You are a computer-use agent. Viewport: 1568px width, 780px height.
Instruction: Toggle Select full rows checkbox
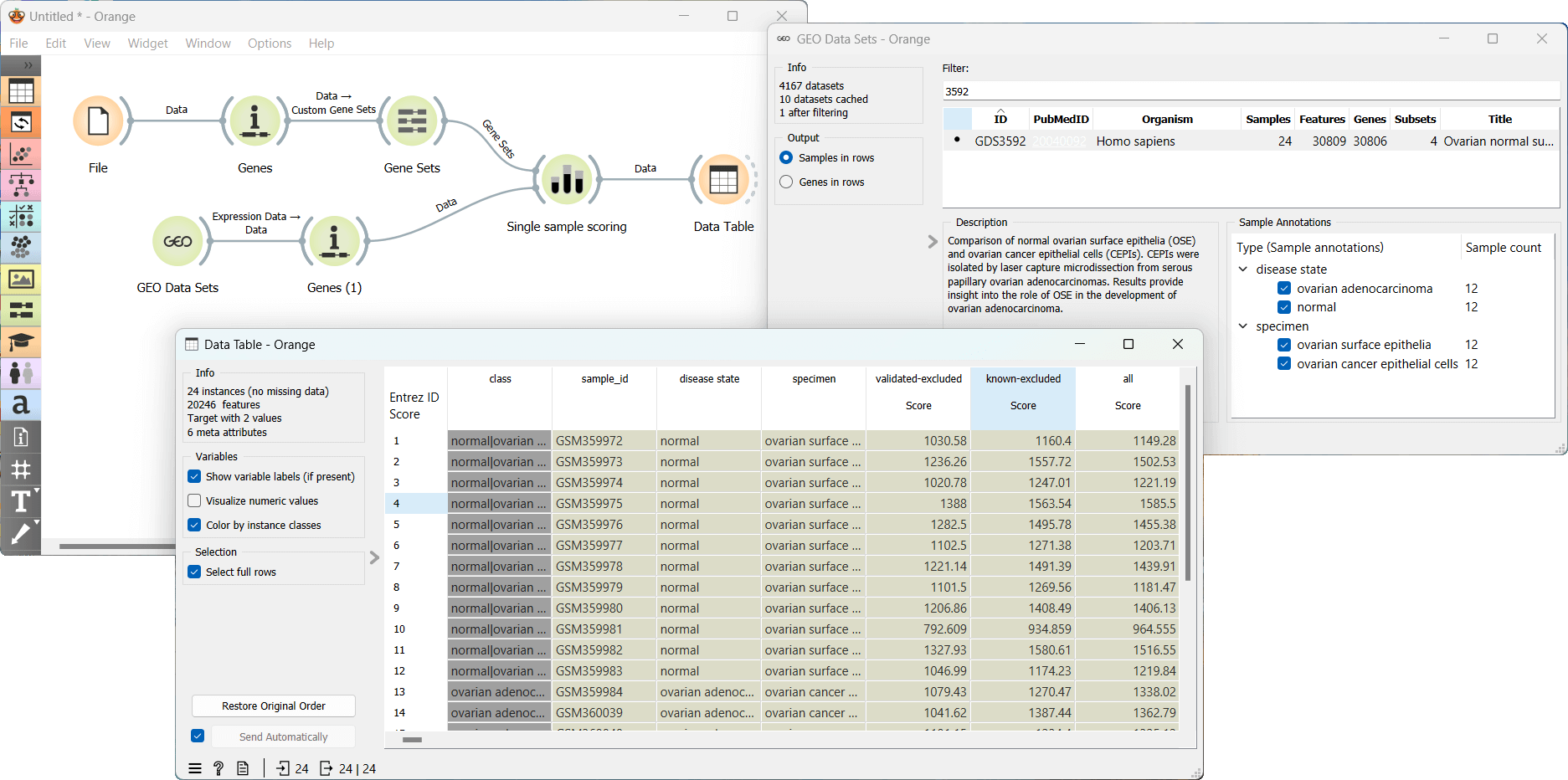point(194,572)
